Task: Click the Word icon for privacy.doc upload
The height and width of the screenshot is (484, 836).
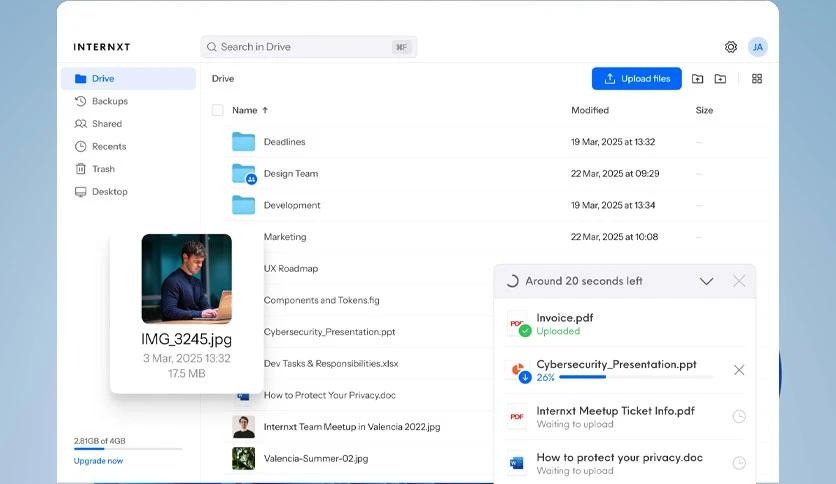Action: (x=517, y=463)
